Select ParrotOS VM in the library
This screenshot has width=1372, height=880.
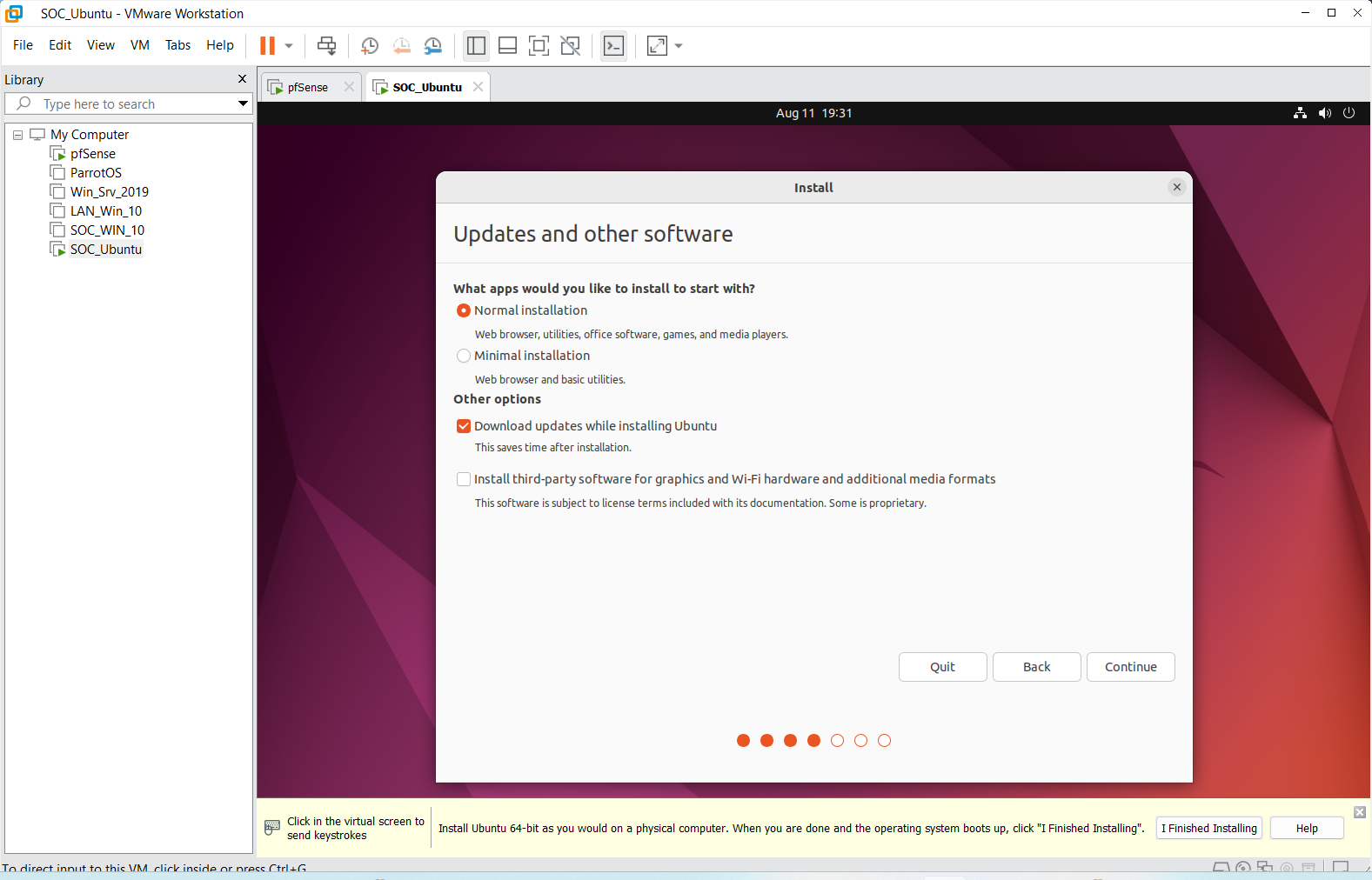coord(96,173)
